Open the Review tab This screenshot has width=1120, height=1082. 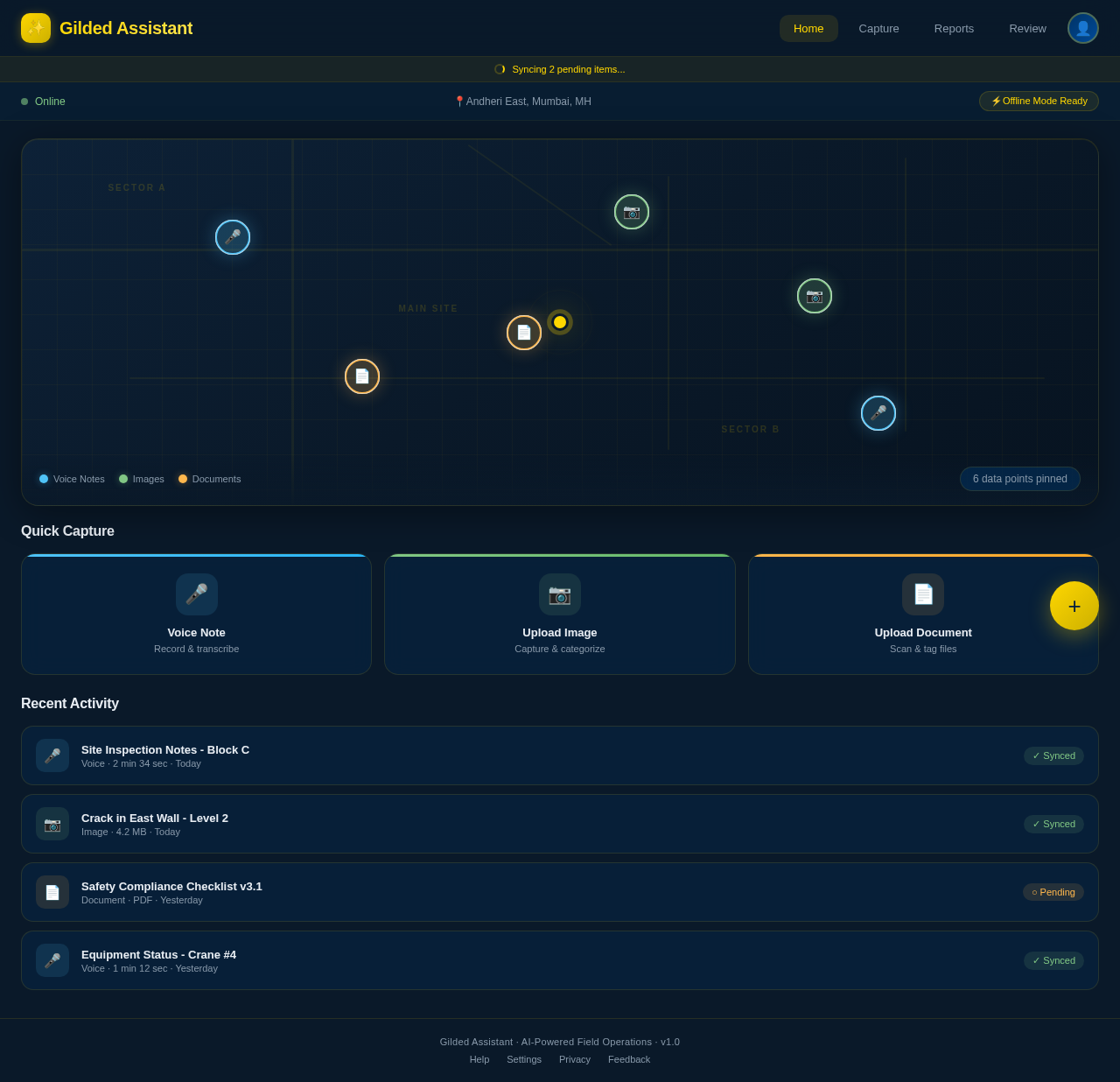[x=1027, y=28]
